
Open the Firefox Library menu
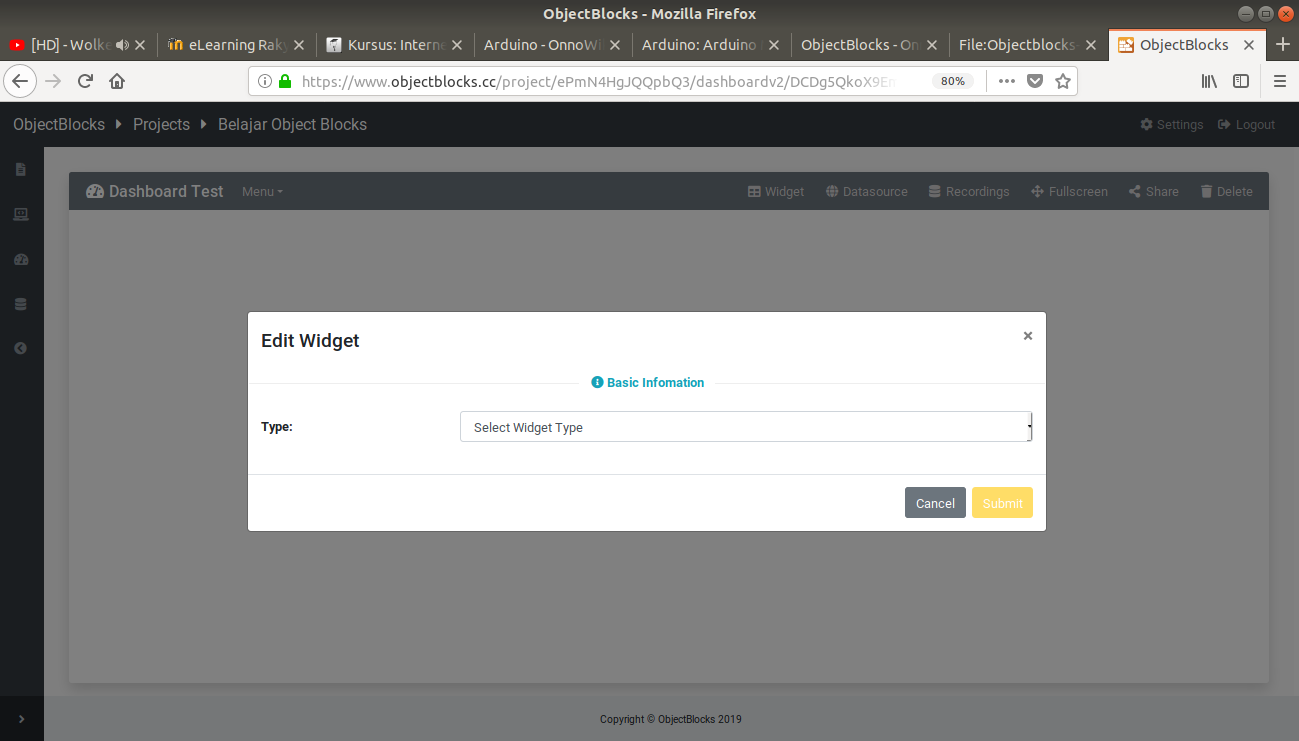[1210, 81]
